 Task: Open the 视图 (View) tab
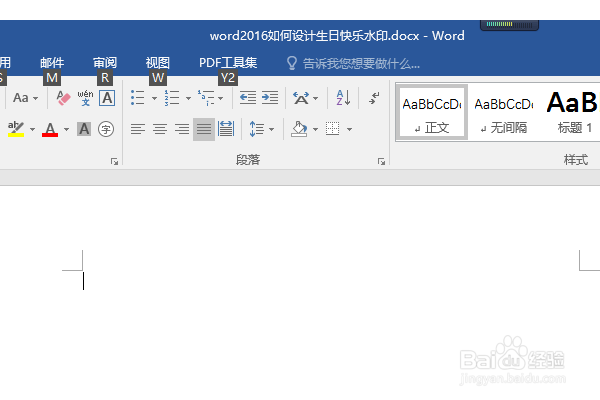pos(158,63)
